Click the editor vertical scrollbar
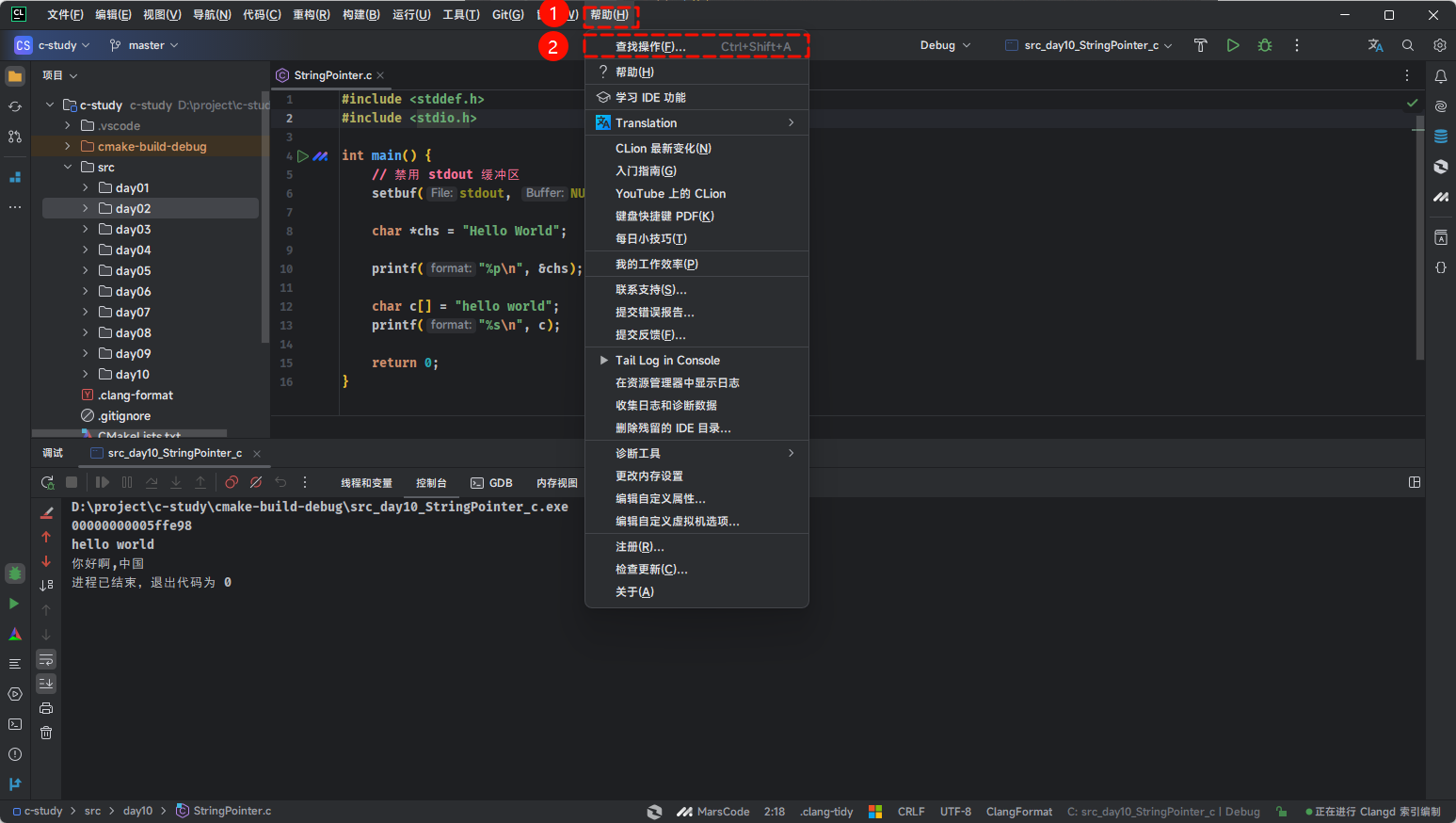 tap(1419, 245)
